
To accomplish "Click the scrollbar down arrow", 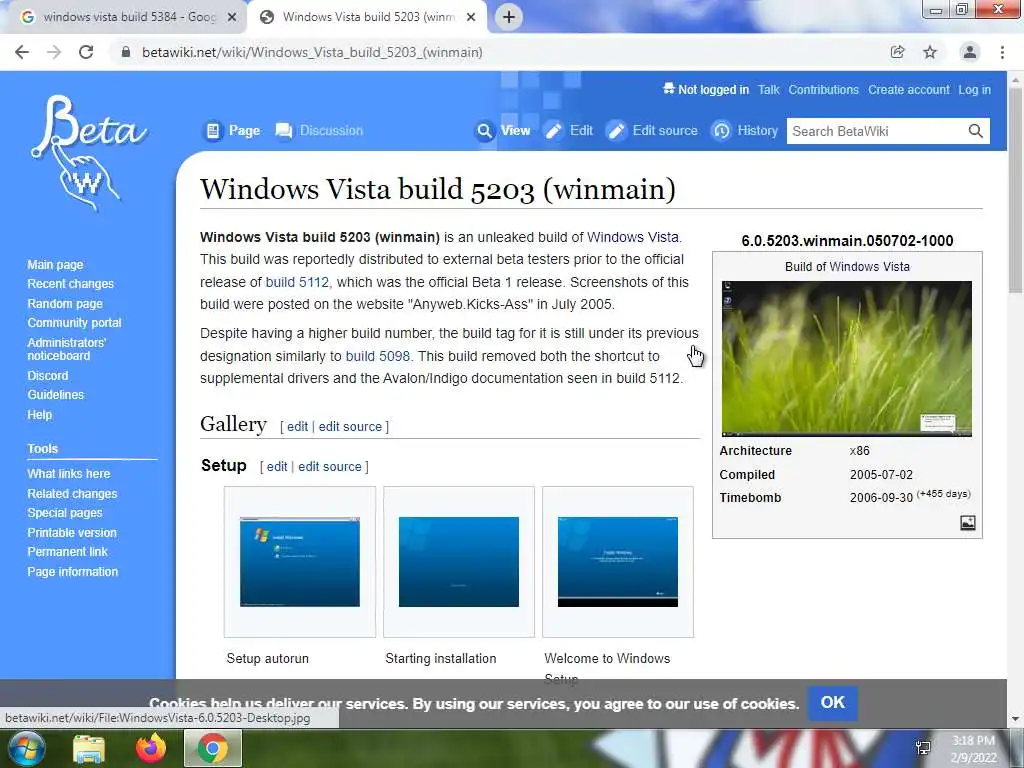I will (x=1016, y=719).
